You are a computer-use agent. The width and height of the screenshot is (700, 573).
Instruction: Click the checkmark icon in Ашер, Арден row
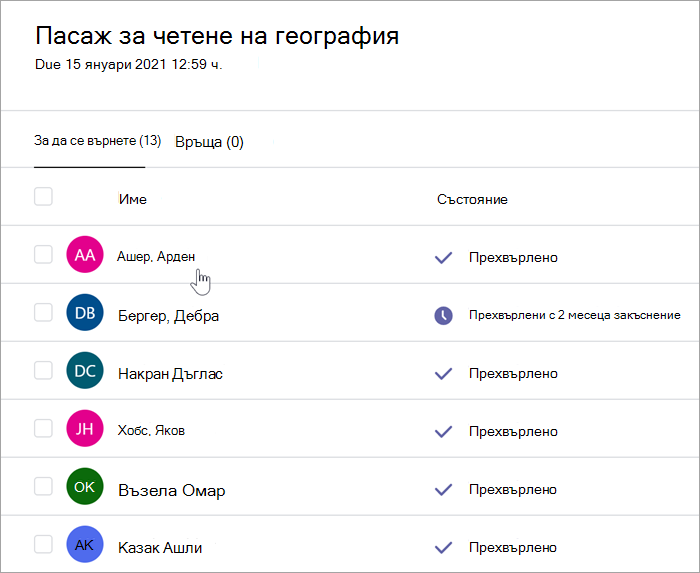tap(443, 257)
